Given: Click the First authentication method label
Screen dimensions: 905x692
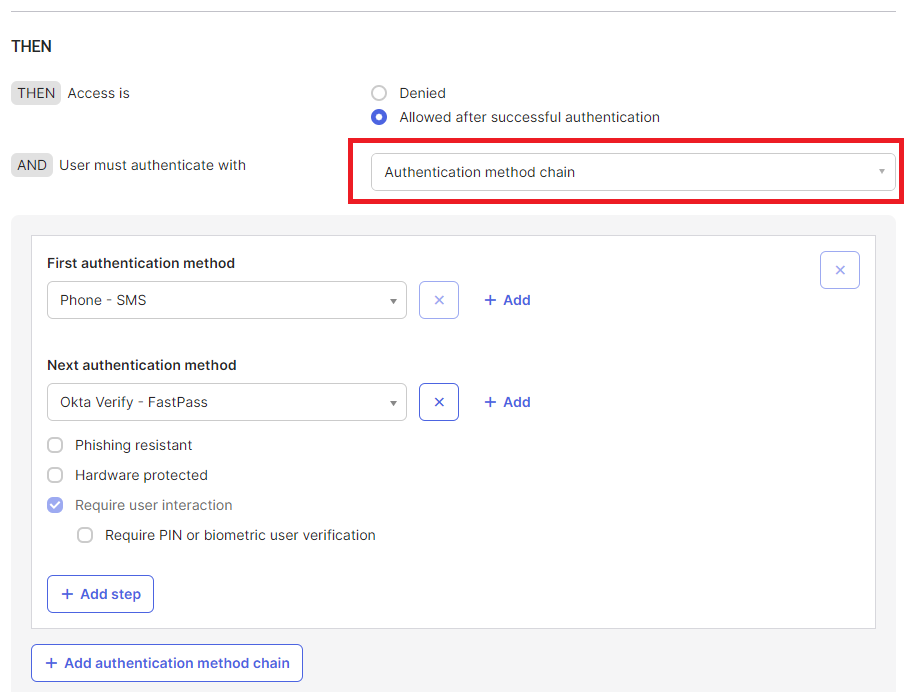Looking at the screenshot, I should pos(141,263).
